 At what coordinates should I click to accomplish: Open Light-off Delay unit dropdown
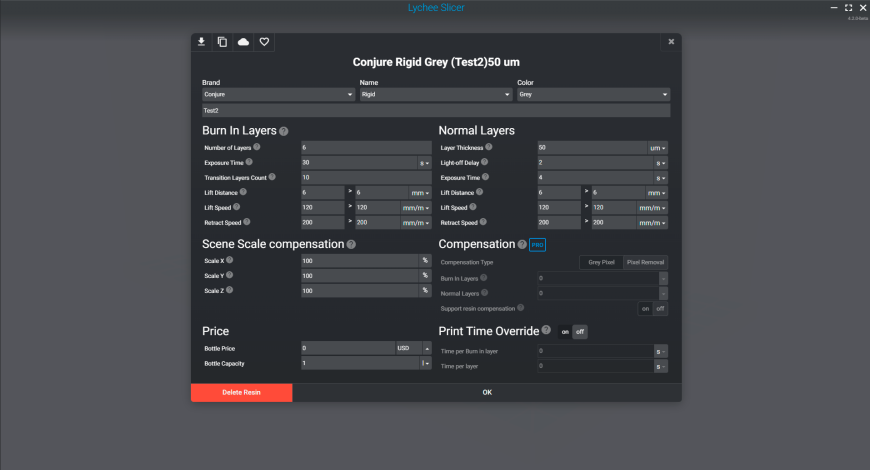660,163
